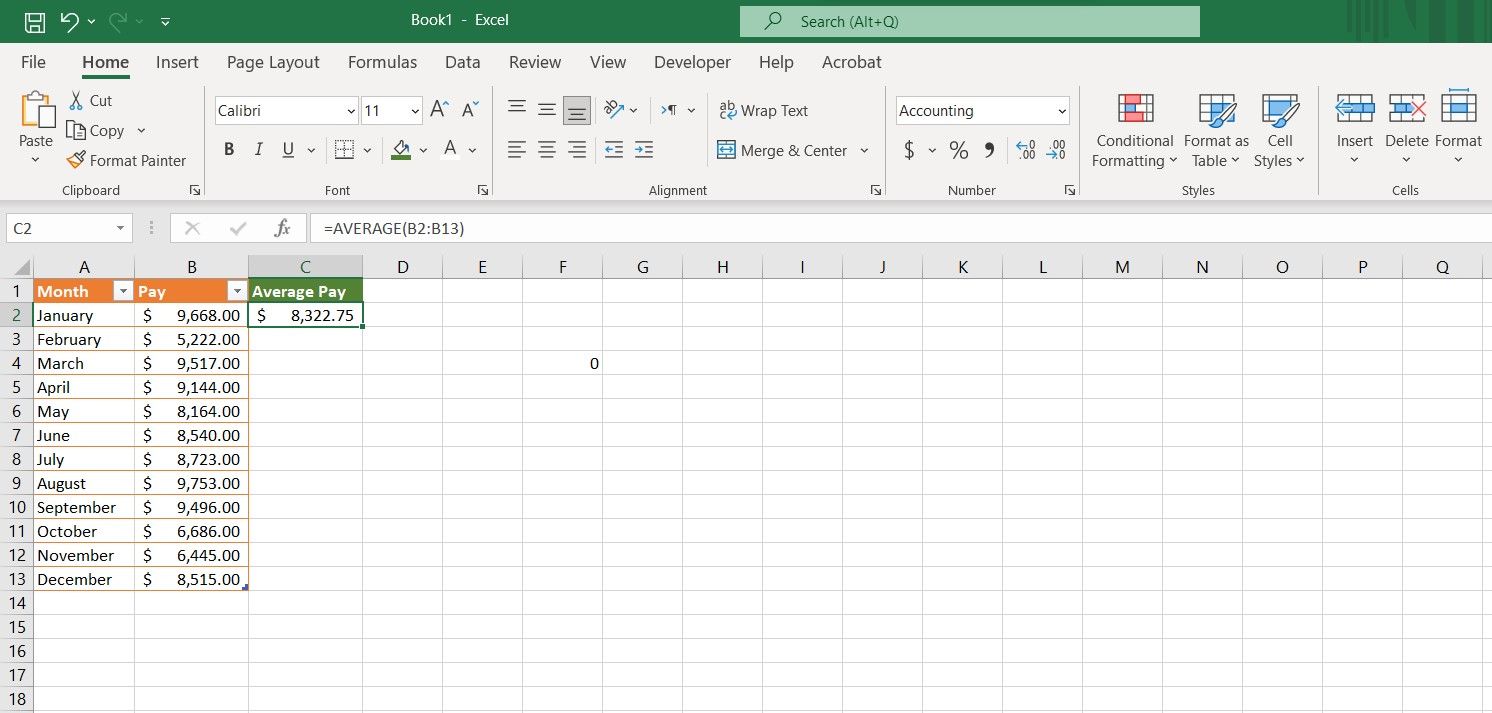The width and height of the screenshot is (1492, 713).
Task: Toggle Wrap Text for the cell
Action: 764,111
